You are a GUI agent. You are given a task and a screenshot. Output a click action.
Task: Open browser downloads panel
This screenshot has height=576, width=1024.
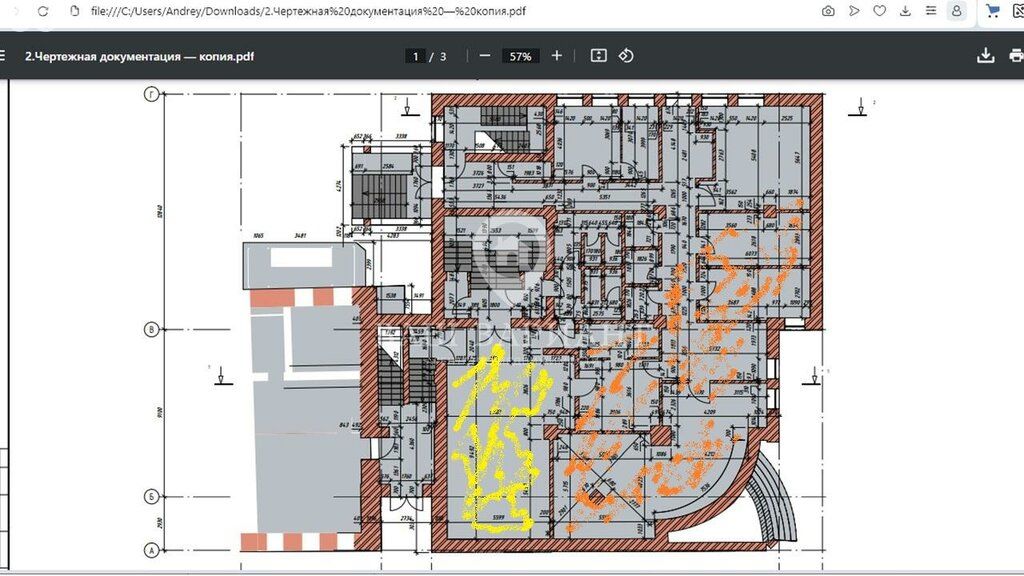click(906, 11)
